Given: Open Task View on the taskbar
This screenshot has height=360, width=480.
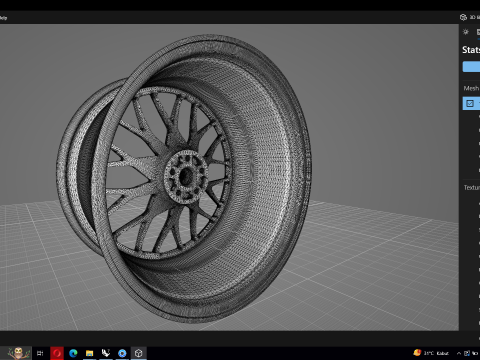Looking at the screenshot, I should click(x=40, y=353).
